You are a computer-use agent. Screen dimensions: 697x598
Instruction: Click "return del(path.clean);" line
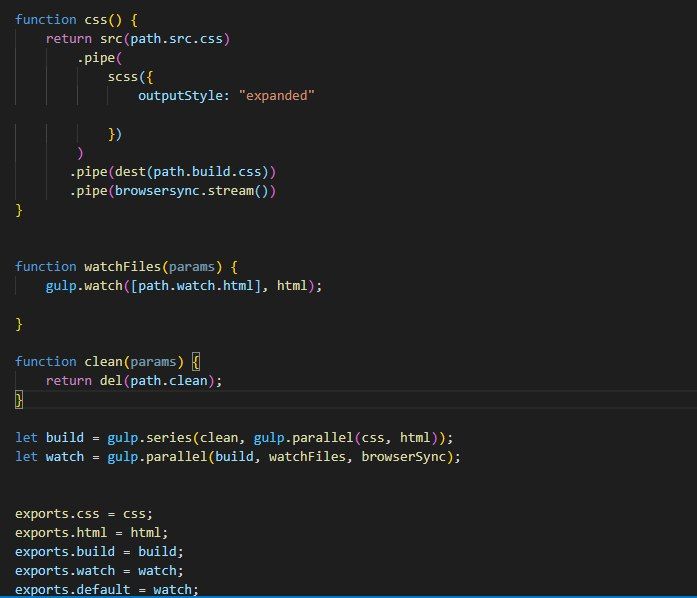point(133,381)
